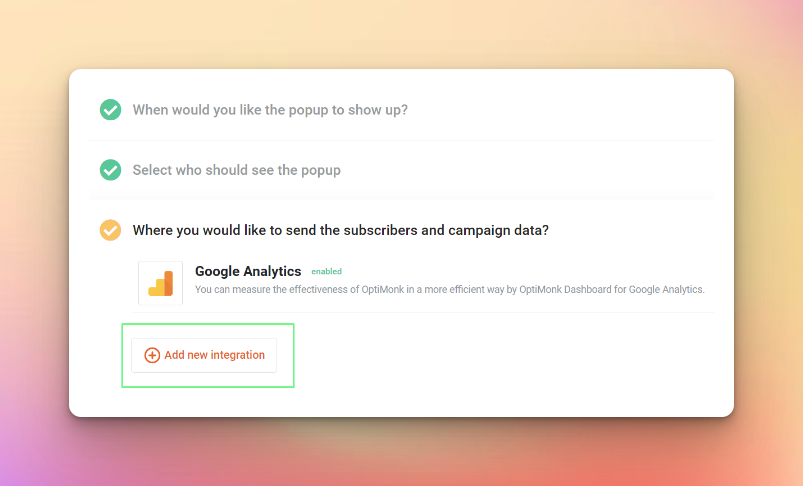Click the orange checkmark beside subscribers data question

pos(111,230)
